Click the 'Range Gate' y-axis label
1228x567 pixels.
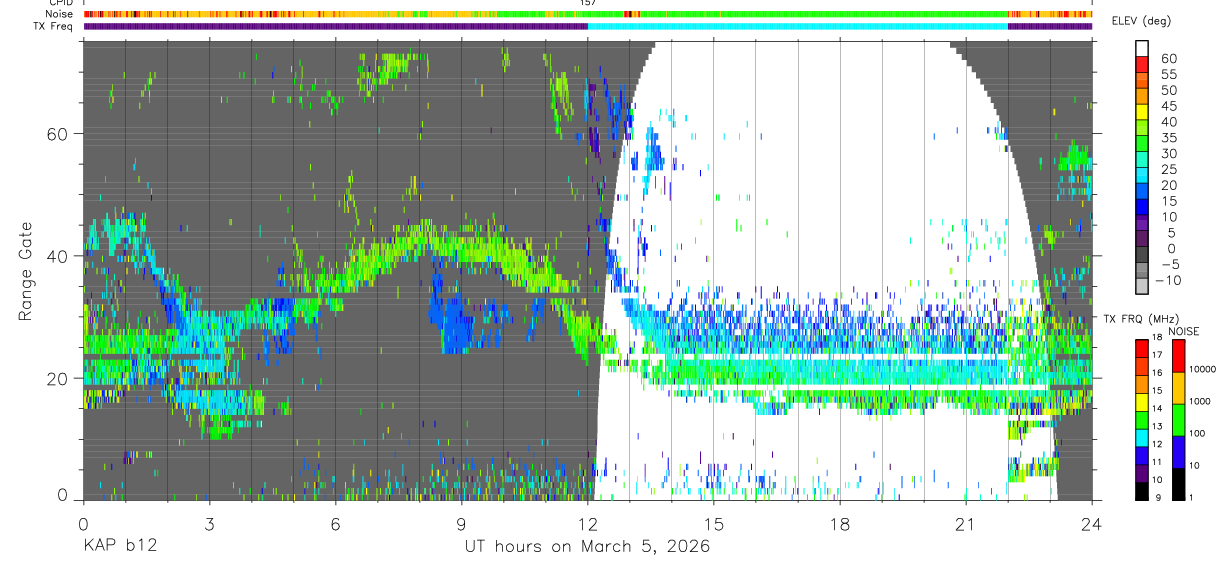[x=25, y=270]
